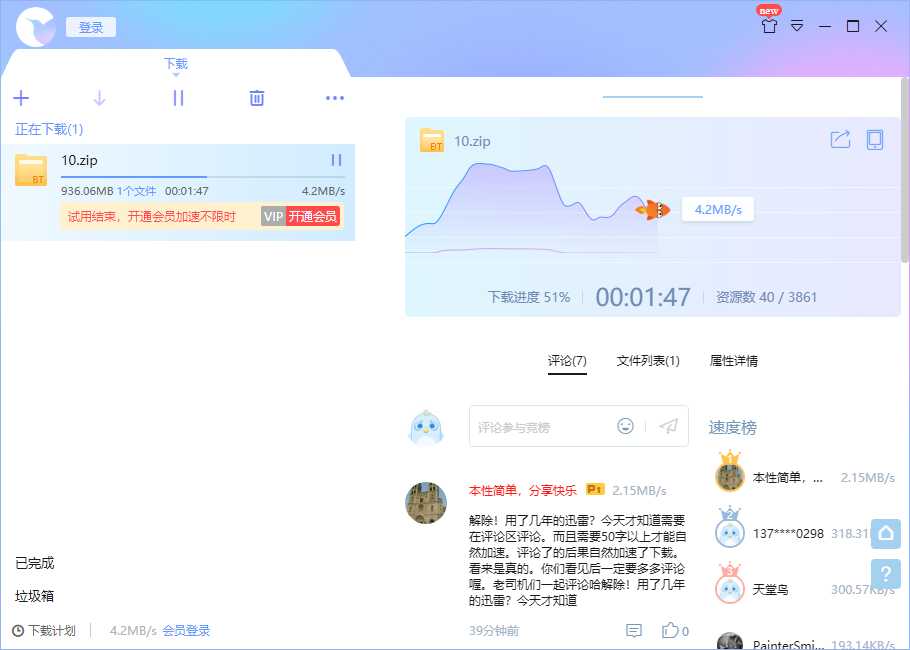910x650 pixels.
Task: Click the 天堂鸟 username in speed ranking
Action: point(770,590)
